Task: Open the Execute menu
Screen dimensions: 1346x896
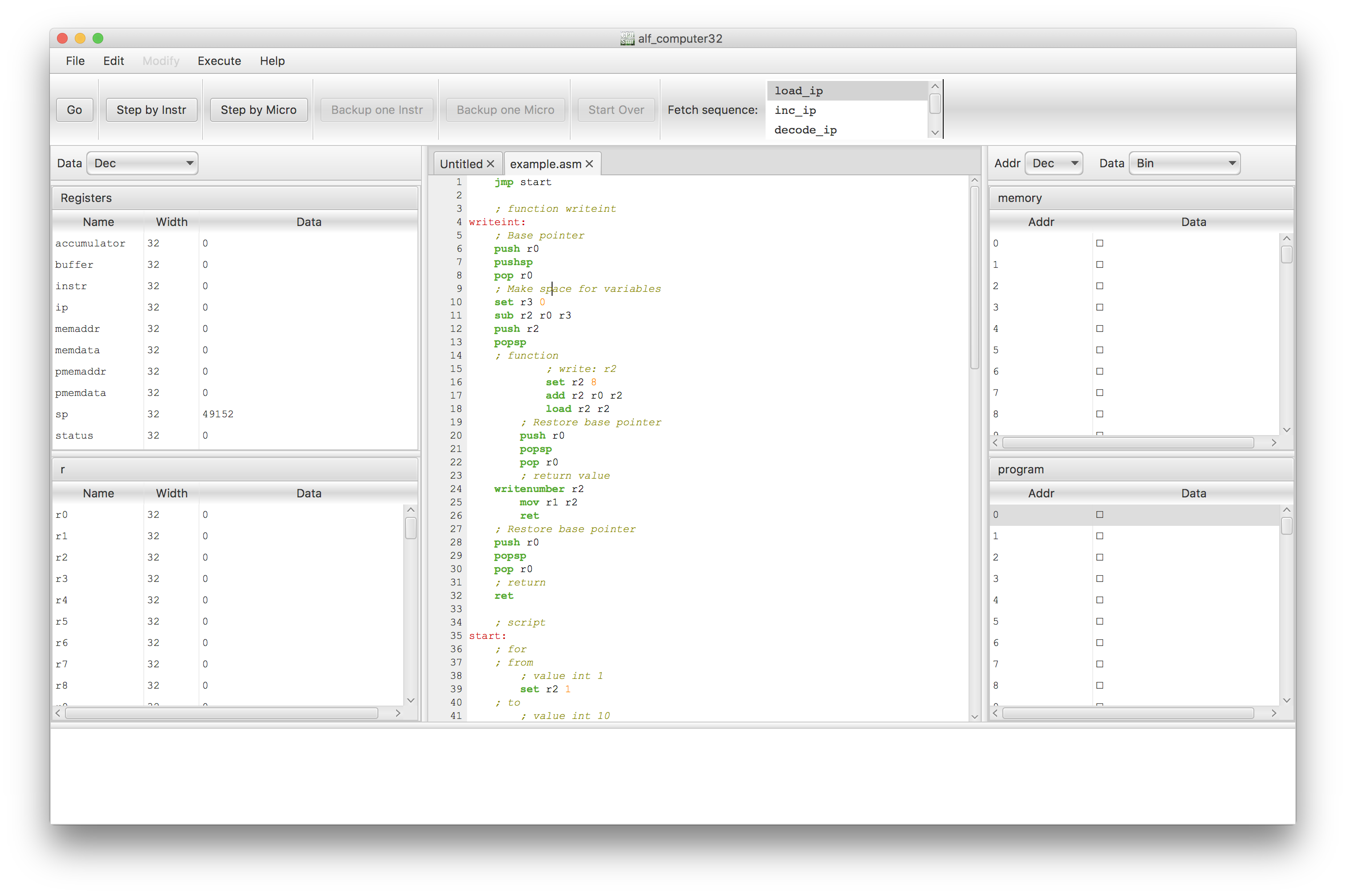Action: 219,61
